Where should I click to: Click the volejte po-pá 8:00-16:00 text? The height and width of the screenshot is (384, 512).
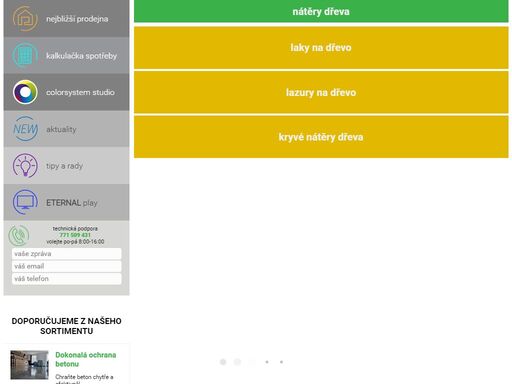75,242
